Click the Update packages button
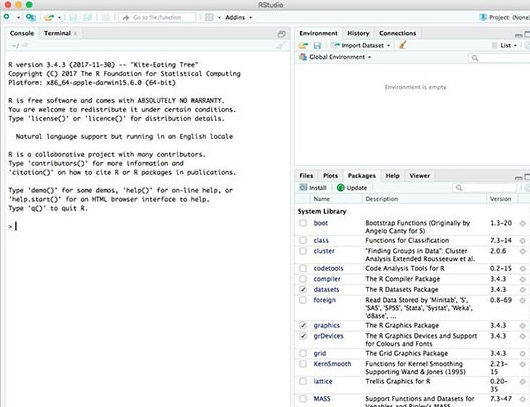 pos(352,188)
